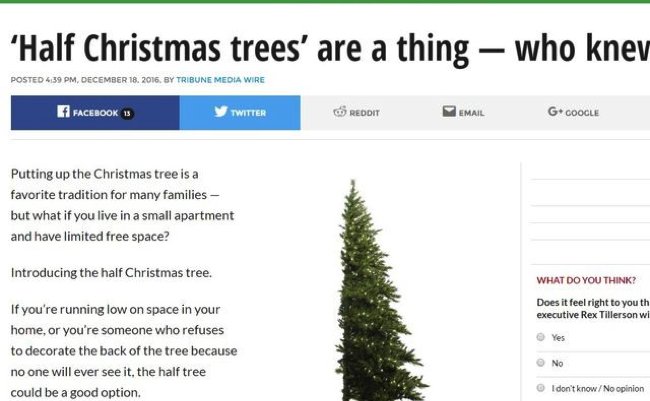Click the Facebook share count badge
650x401 pixels.
point(127,113)
